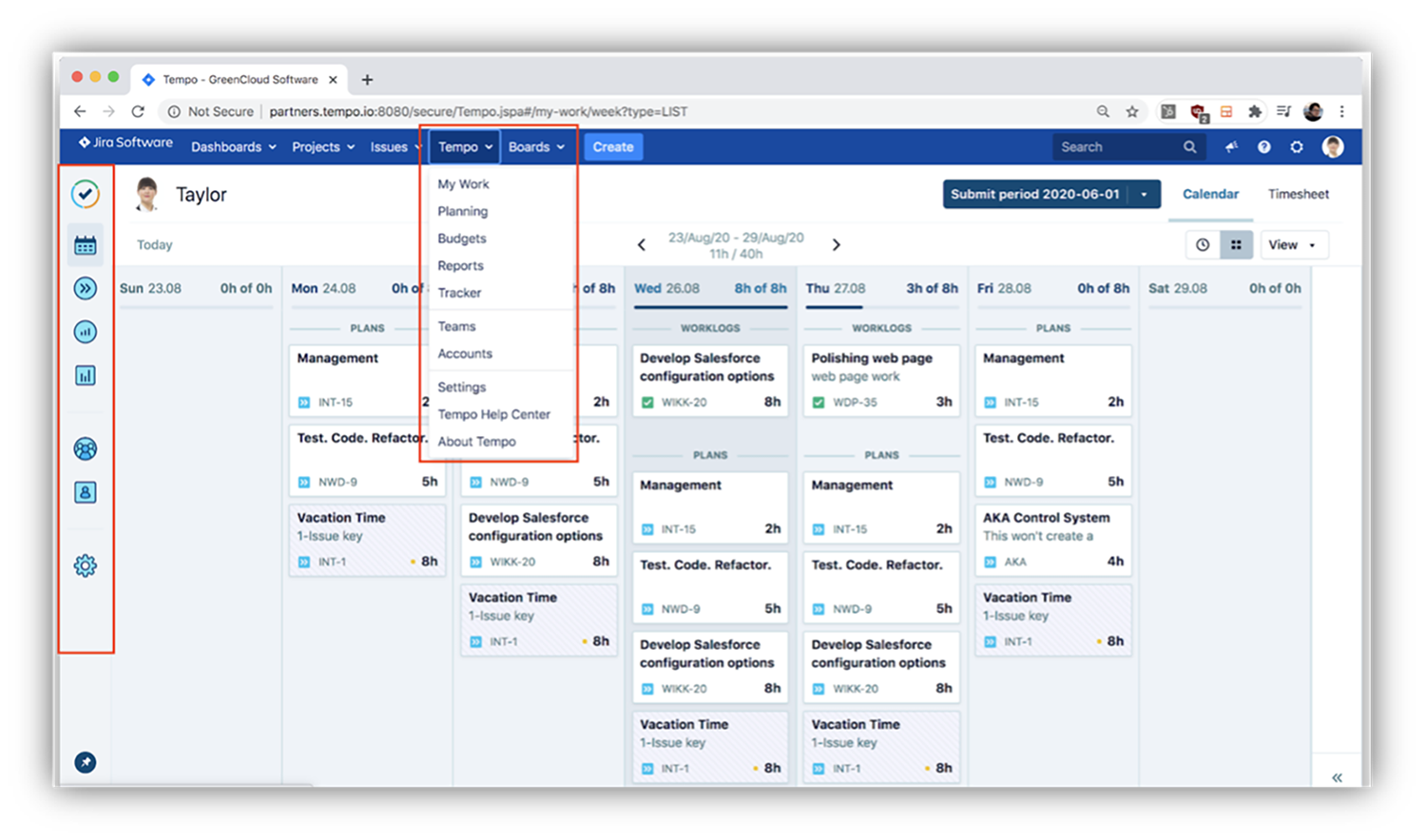This screenshot has height=840, width=1426.
Task: Click into the Jira Search field
Action: [1128, 147]
